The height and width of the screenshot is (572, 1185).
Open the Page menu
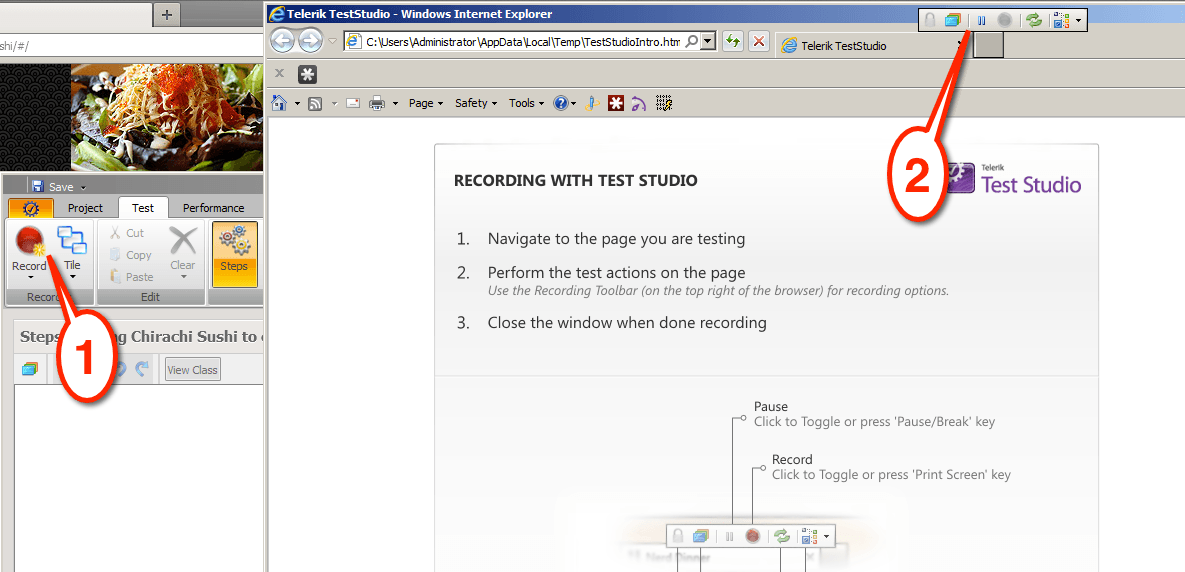(x=425, y=104)
